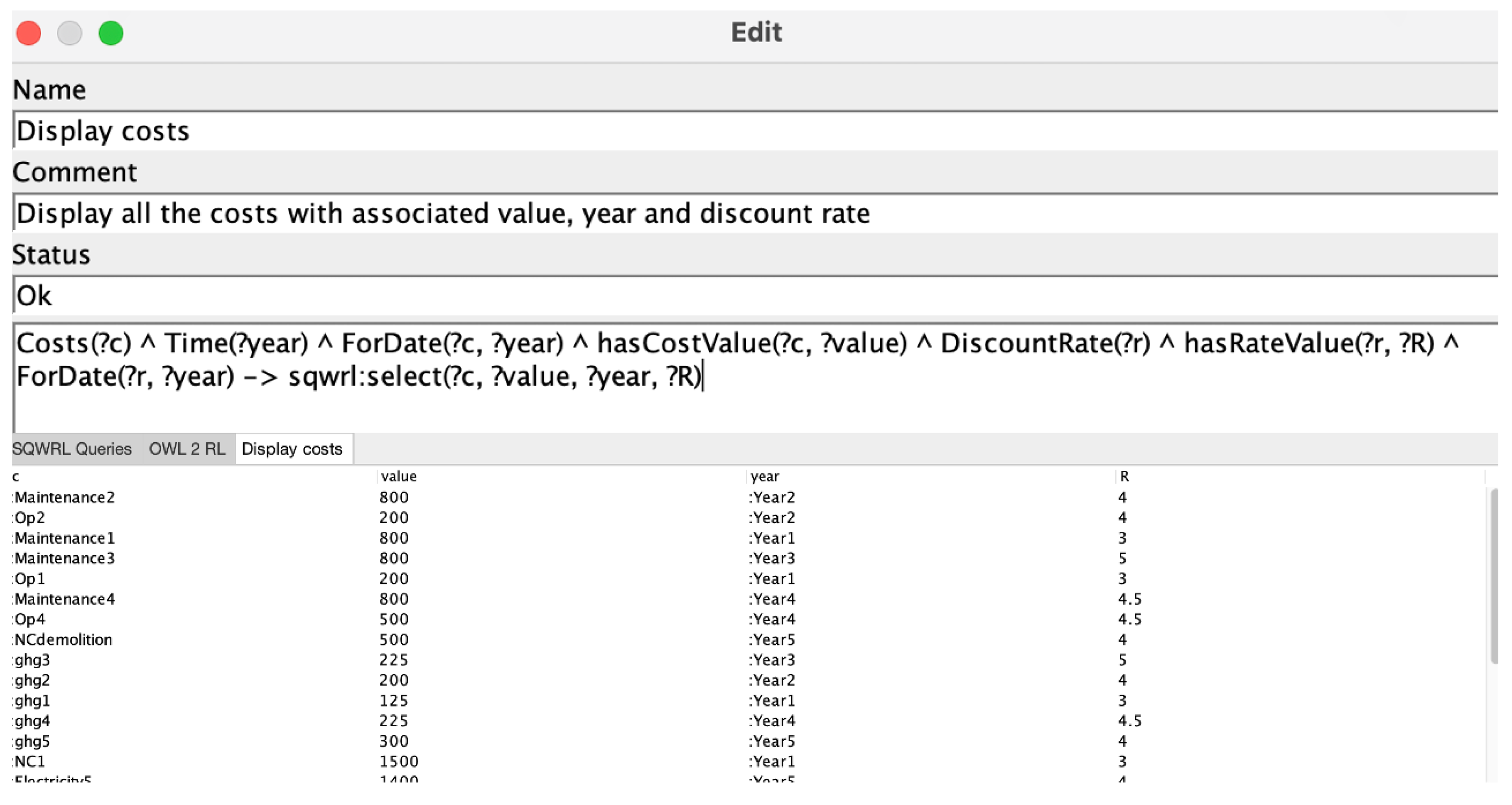Click the gray minimize window button

[69, 33]
